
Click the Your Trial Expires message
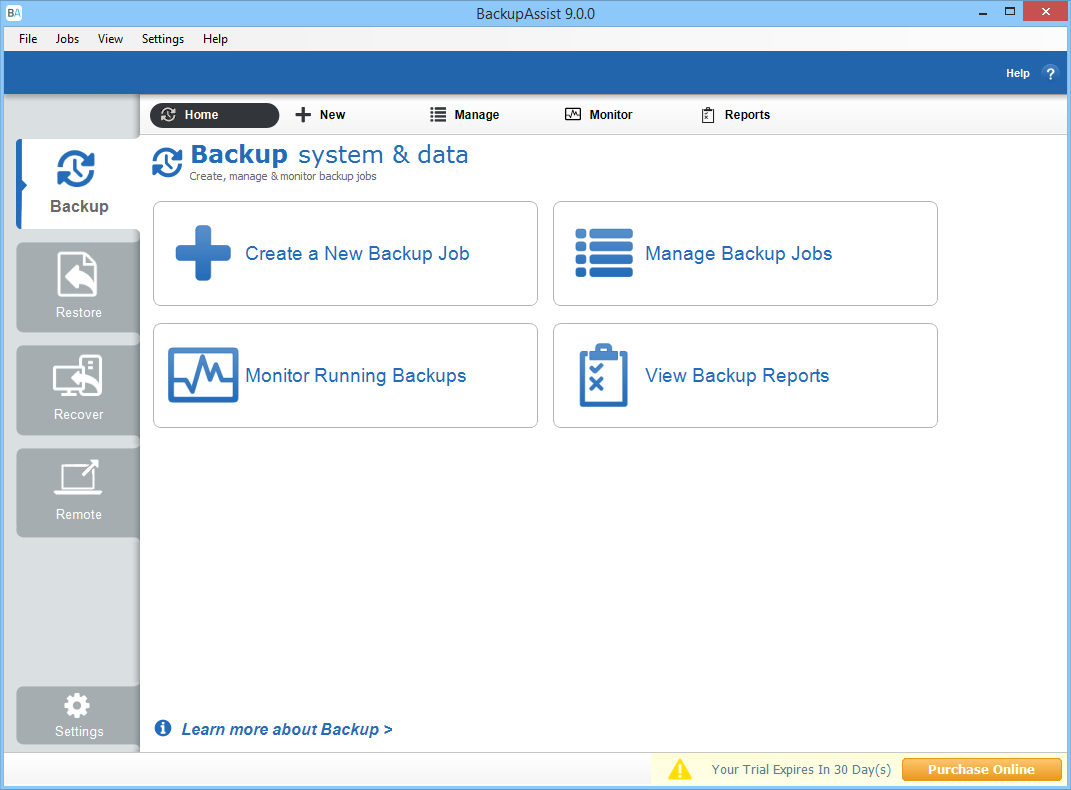pyautogui.click(x=800, y=769)
